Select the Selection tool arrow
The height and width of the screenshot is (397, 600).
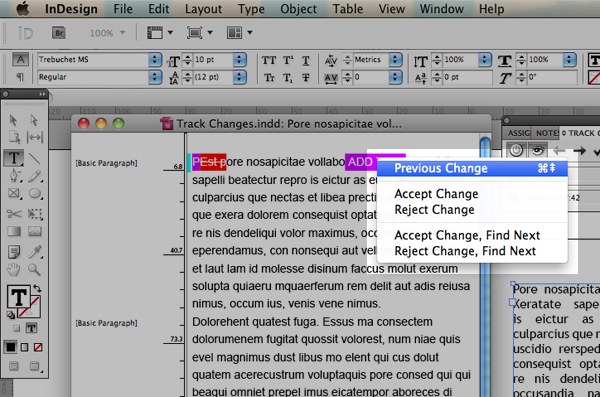[13, 120]
